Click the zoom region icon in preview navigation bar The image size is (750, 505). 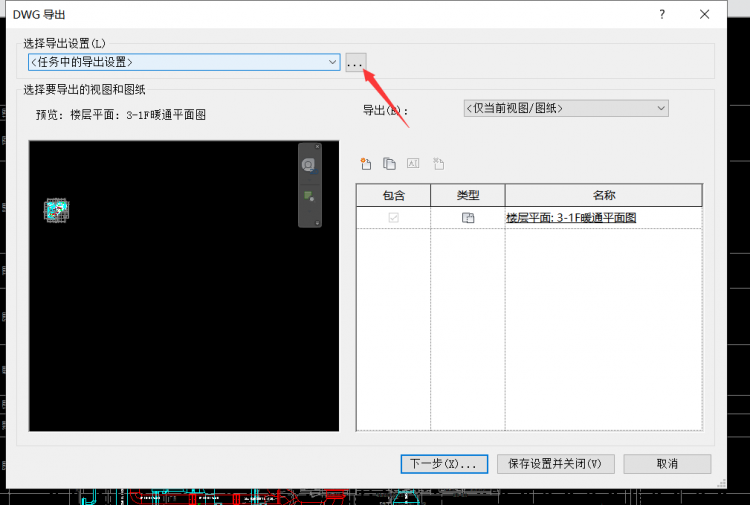pyautogui.click(x=309, y=196)
